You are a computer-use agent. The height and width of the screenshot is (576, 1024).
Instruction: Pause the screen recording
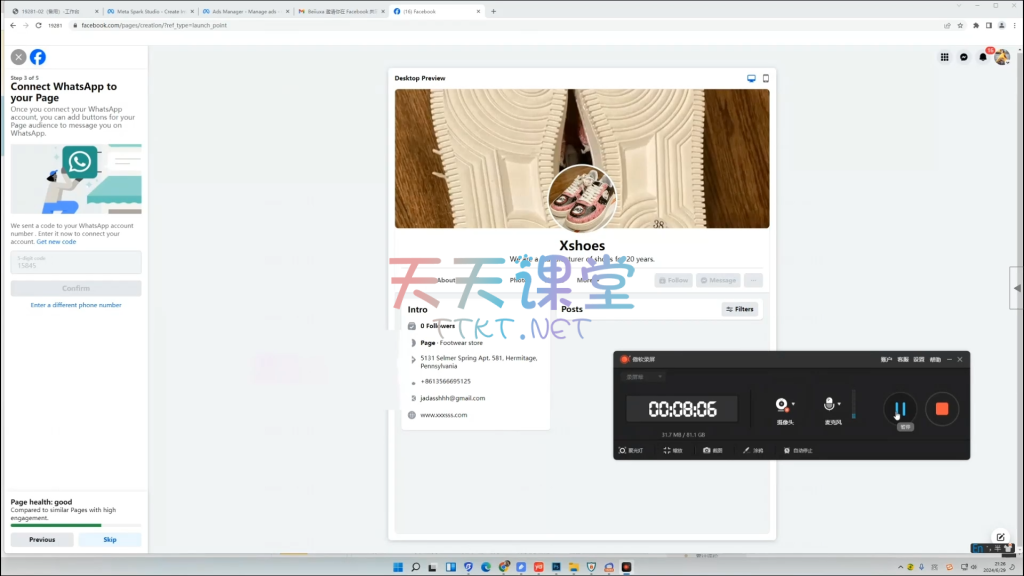pyautogui.click(x=900, y=408)
